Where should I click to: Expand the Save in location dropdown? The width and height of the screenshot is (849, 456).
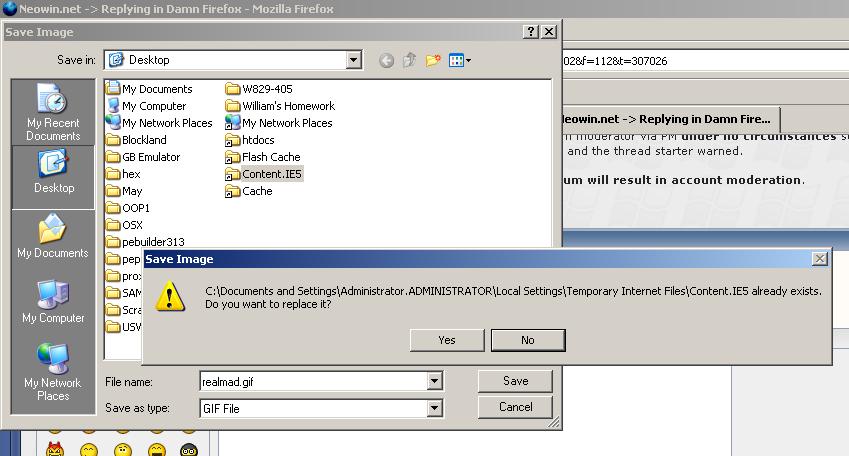(354, 60)
